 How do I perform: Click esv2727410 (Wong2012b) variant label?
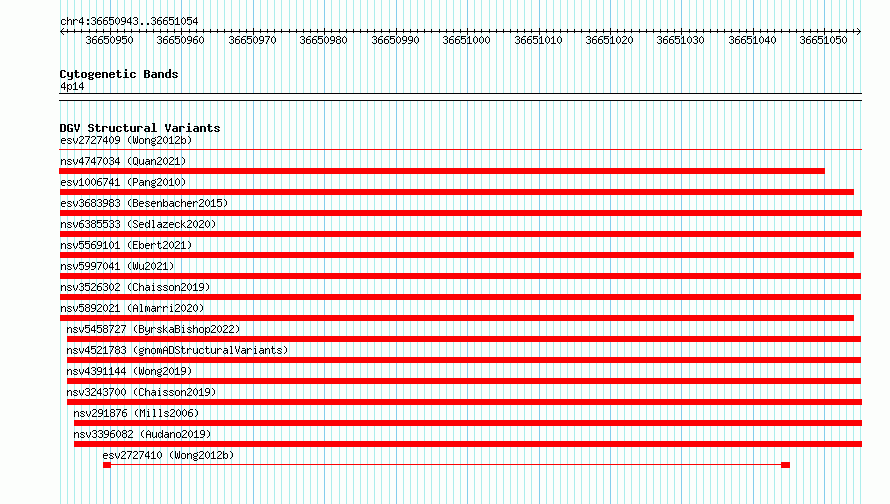169,455
